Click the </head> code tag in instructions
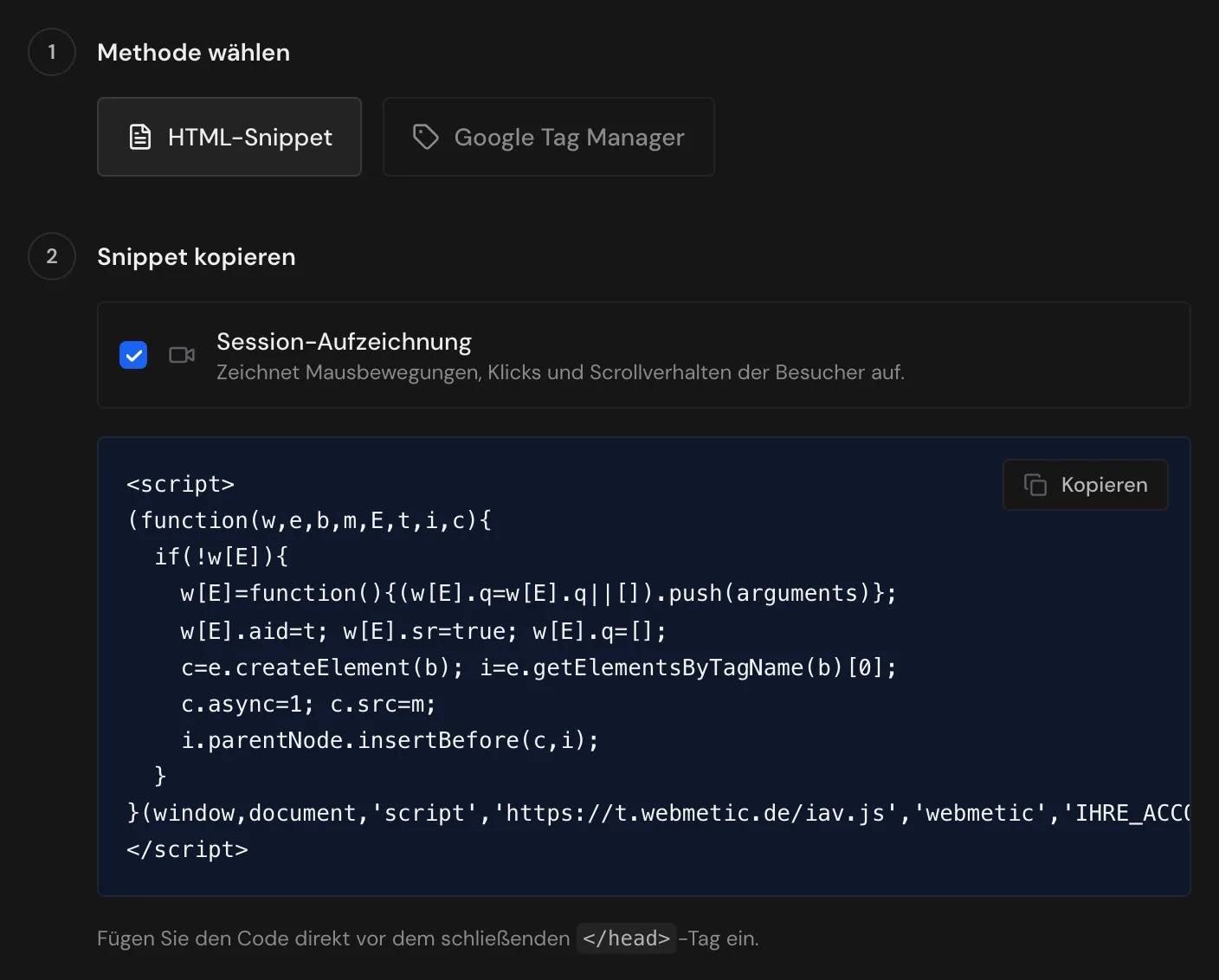 pyautogui.click(x=626, y=938)
